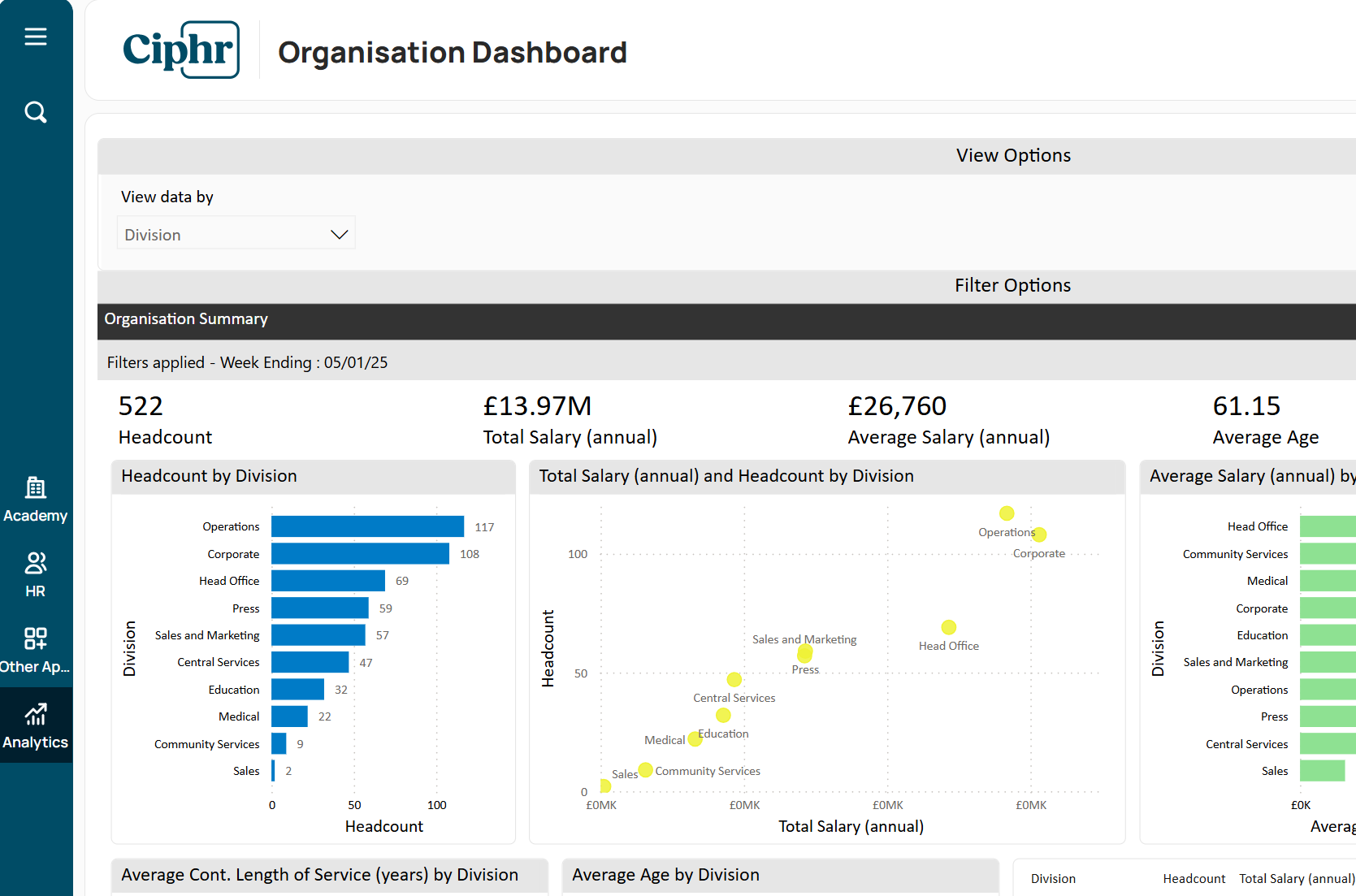1356x896 pixels.
Task: Select the Corporate bar in headcount chart
Action: (x=360, y=554)
